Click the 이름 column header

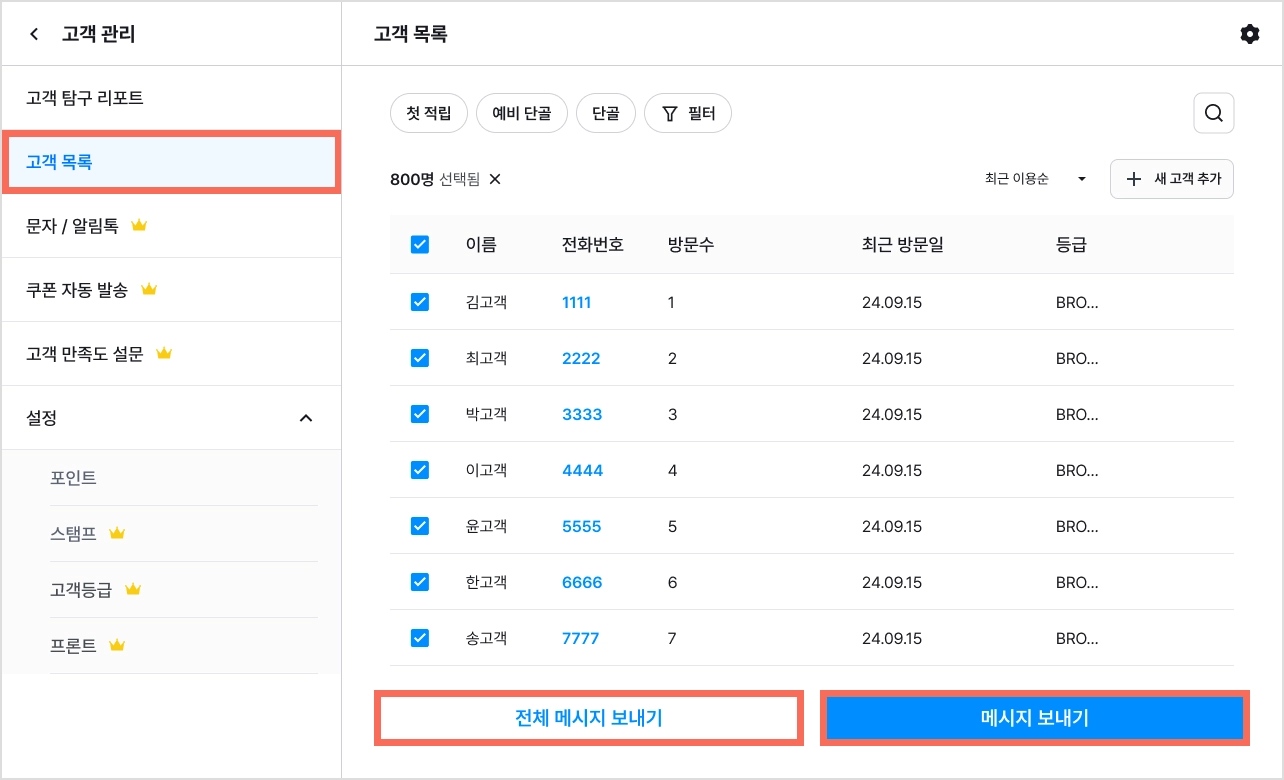481,245
